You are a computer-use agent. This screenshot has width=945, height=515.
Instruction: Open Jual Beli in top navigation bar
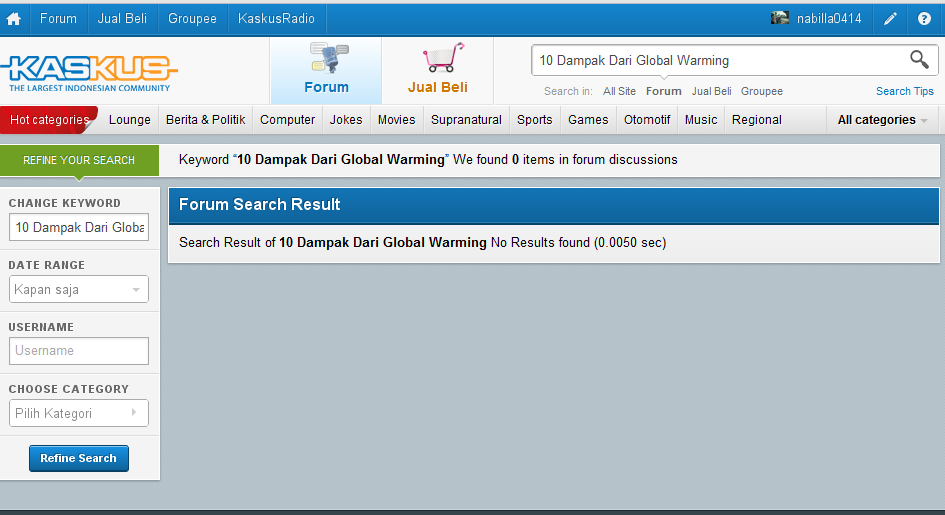click(122, 19)
